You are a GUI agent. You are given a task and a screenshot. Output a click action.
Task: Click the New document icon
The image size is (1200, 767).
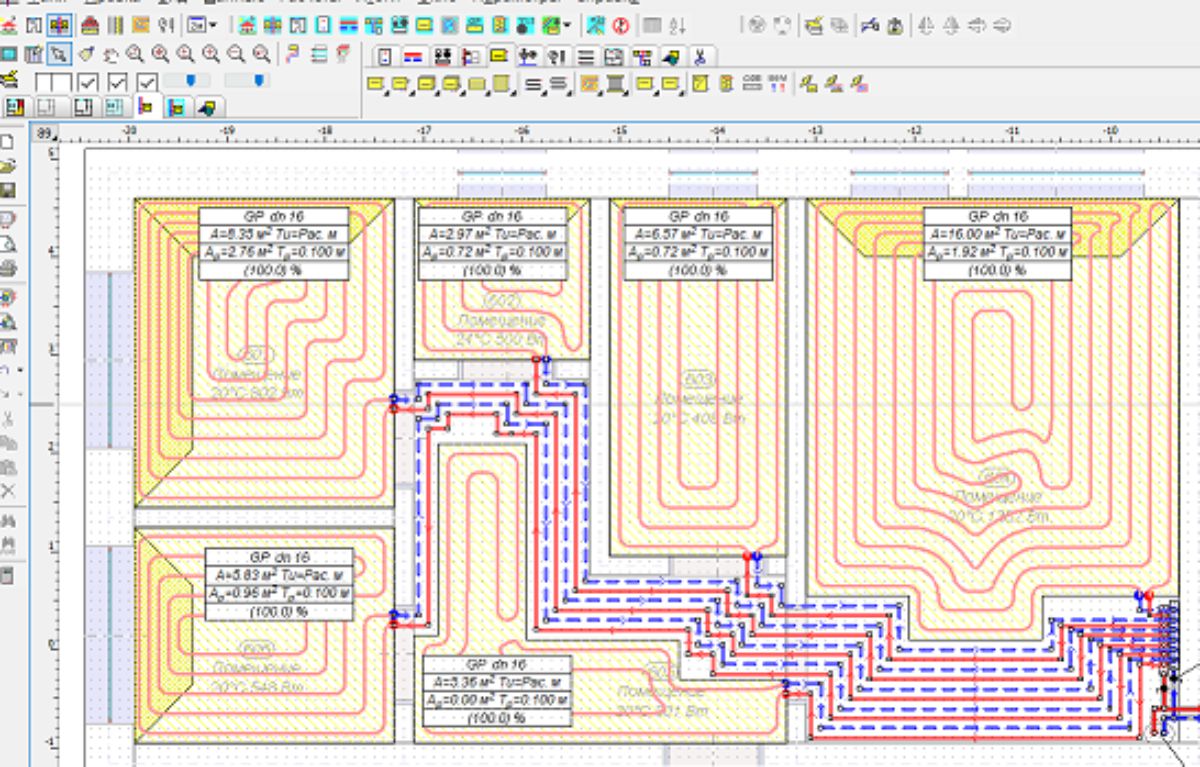tap(8, 140)
